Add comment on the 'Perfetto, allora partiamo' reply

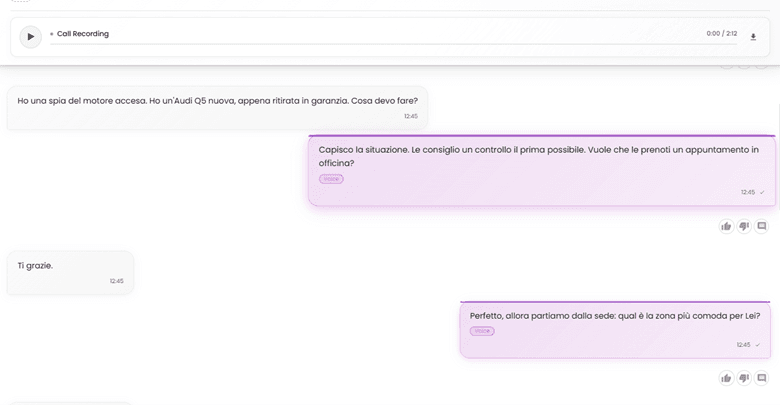(762, 378)
